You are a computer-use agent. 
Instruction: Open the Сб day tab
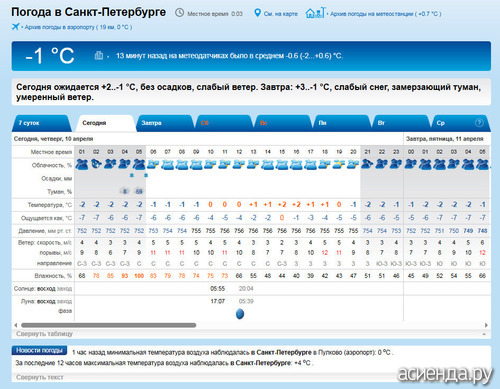223,123
